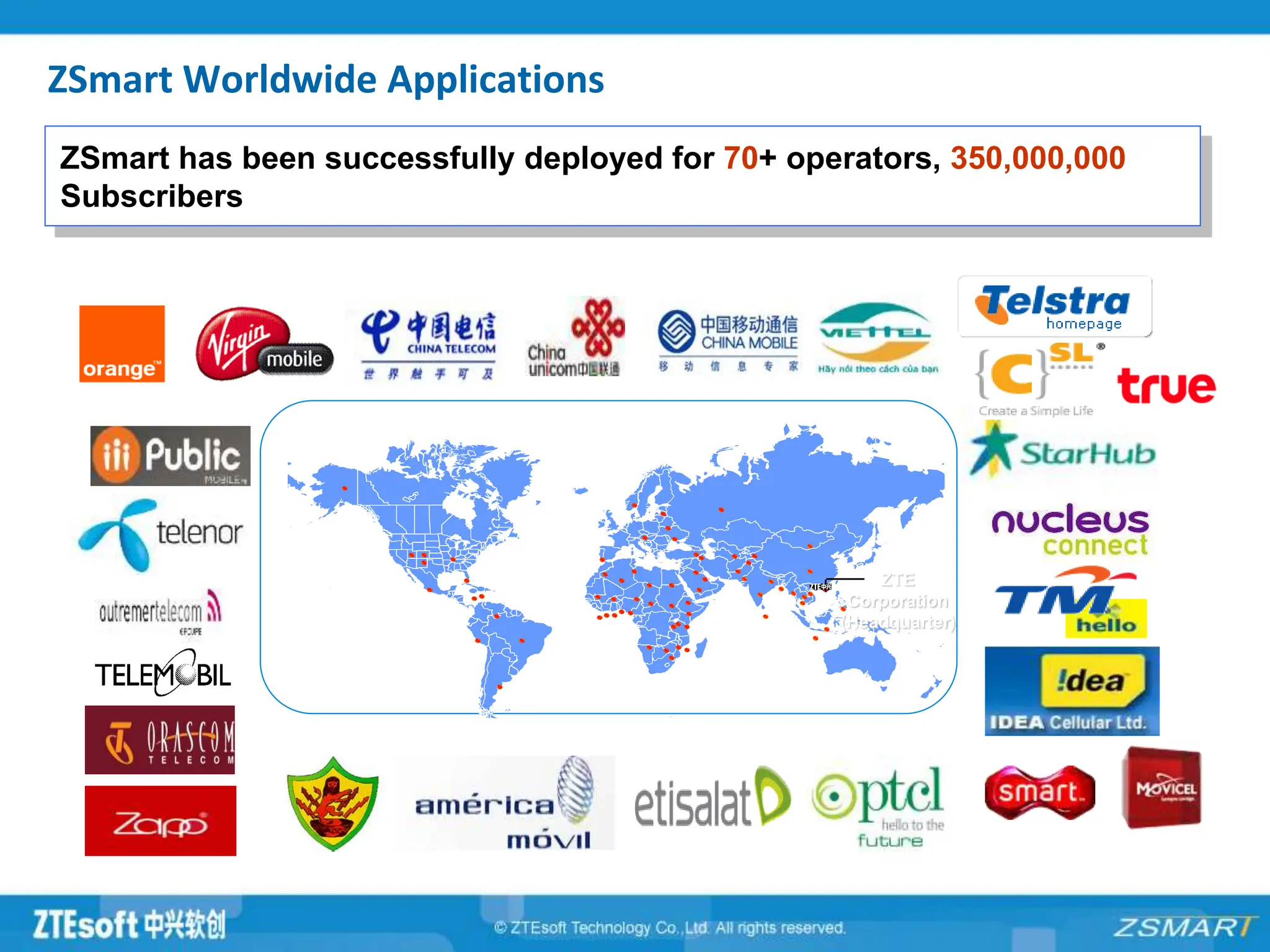Viewport: 1270px width, 952px height.
Task: Click the nucleus connect logo
Action: (1070, 529)
